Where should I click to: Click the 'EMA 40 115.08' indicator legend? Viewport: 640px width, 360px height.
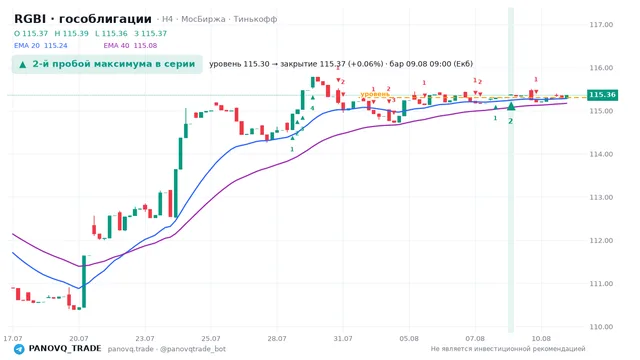(x=130, y=46)
